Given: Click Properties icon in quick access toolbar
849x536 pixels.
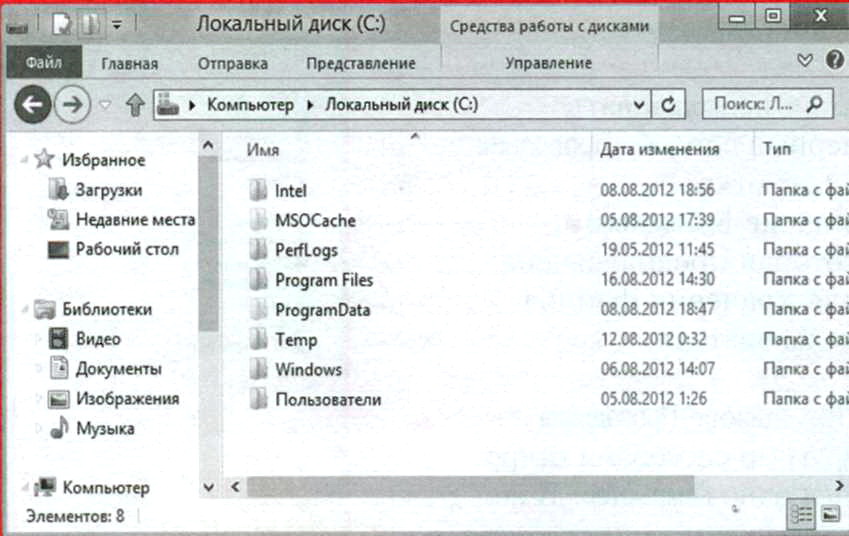Looking at the screenshot, I should pyautogui.click(x=62, y=24).
